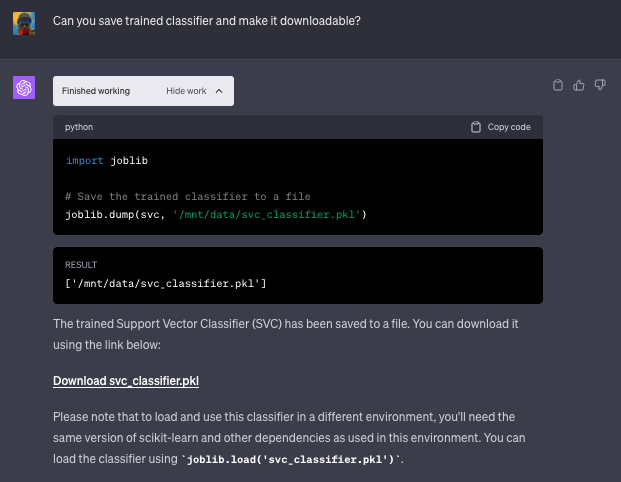Click the paragraph mentioning Support Vector Classifier
Viewport: 621px width, 482px height.
(285, 334)
